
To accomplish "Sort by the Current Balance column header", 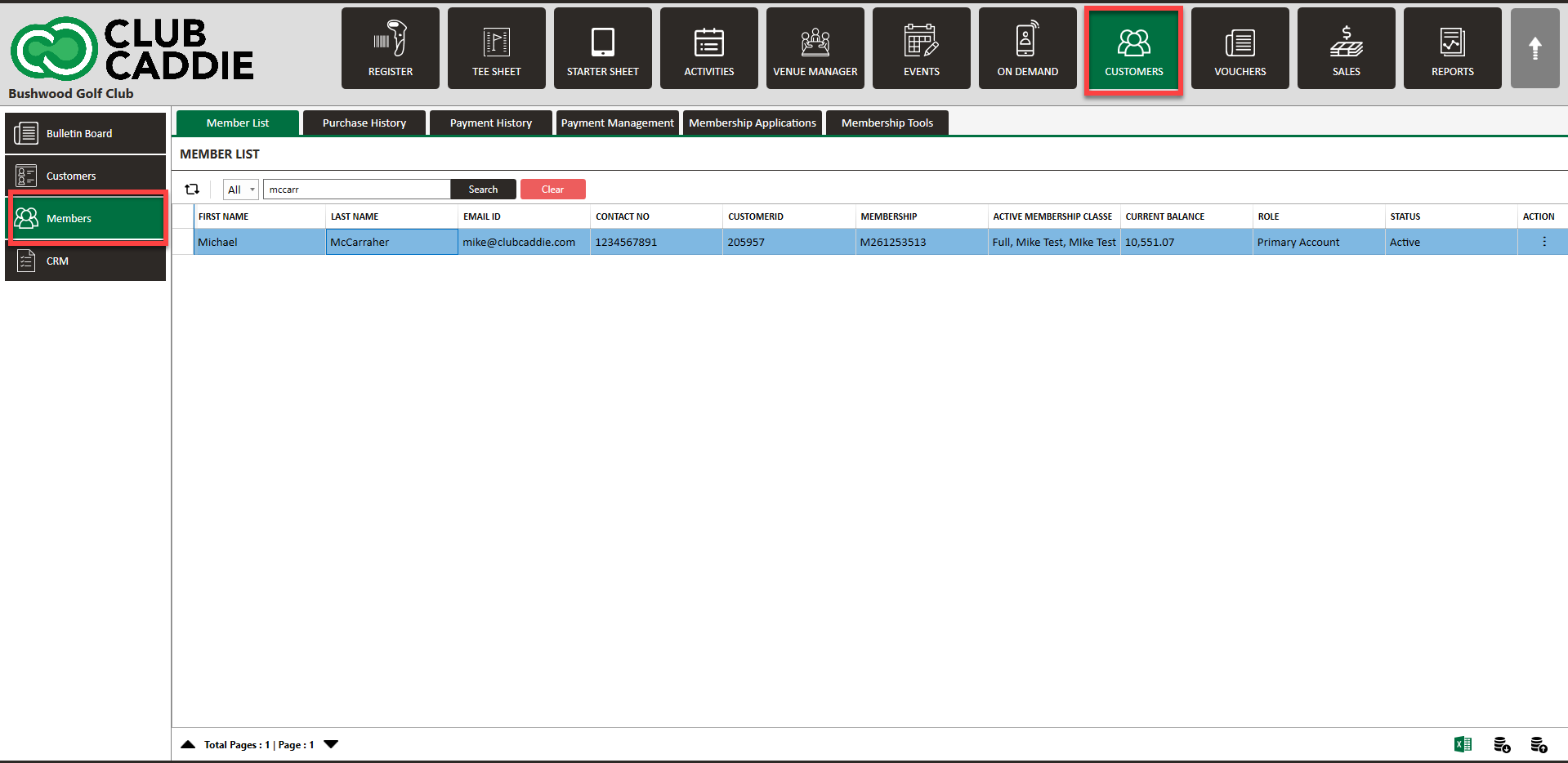I will (x=1186, y=216).
